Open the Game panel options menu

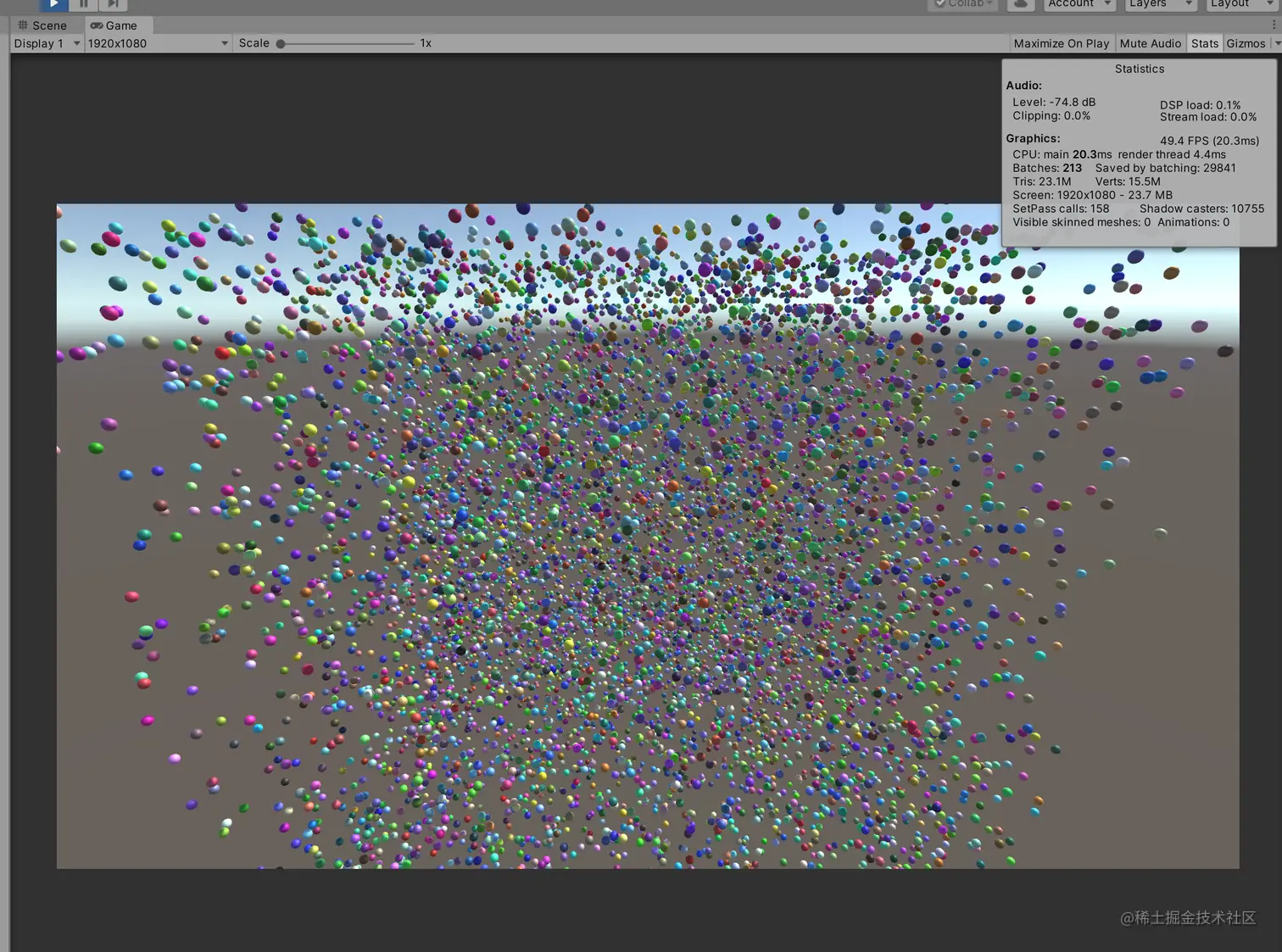pos(1274,25)
